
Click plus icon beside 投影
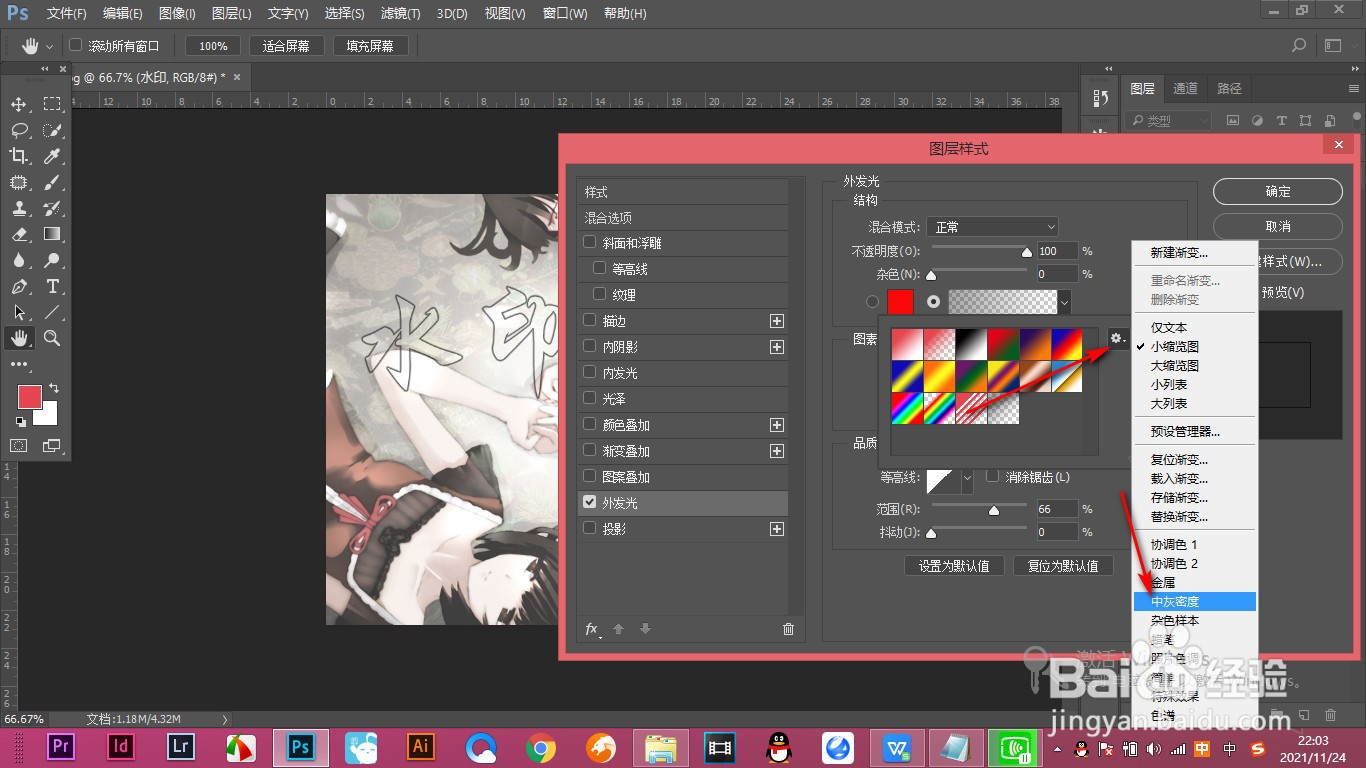[776, 529]
